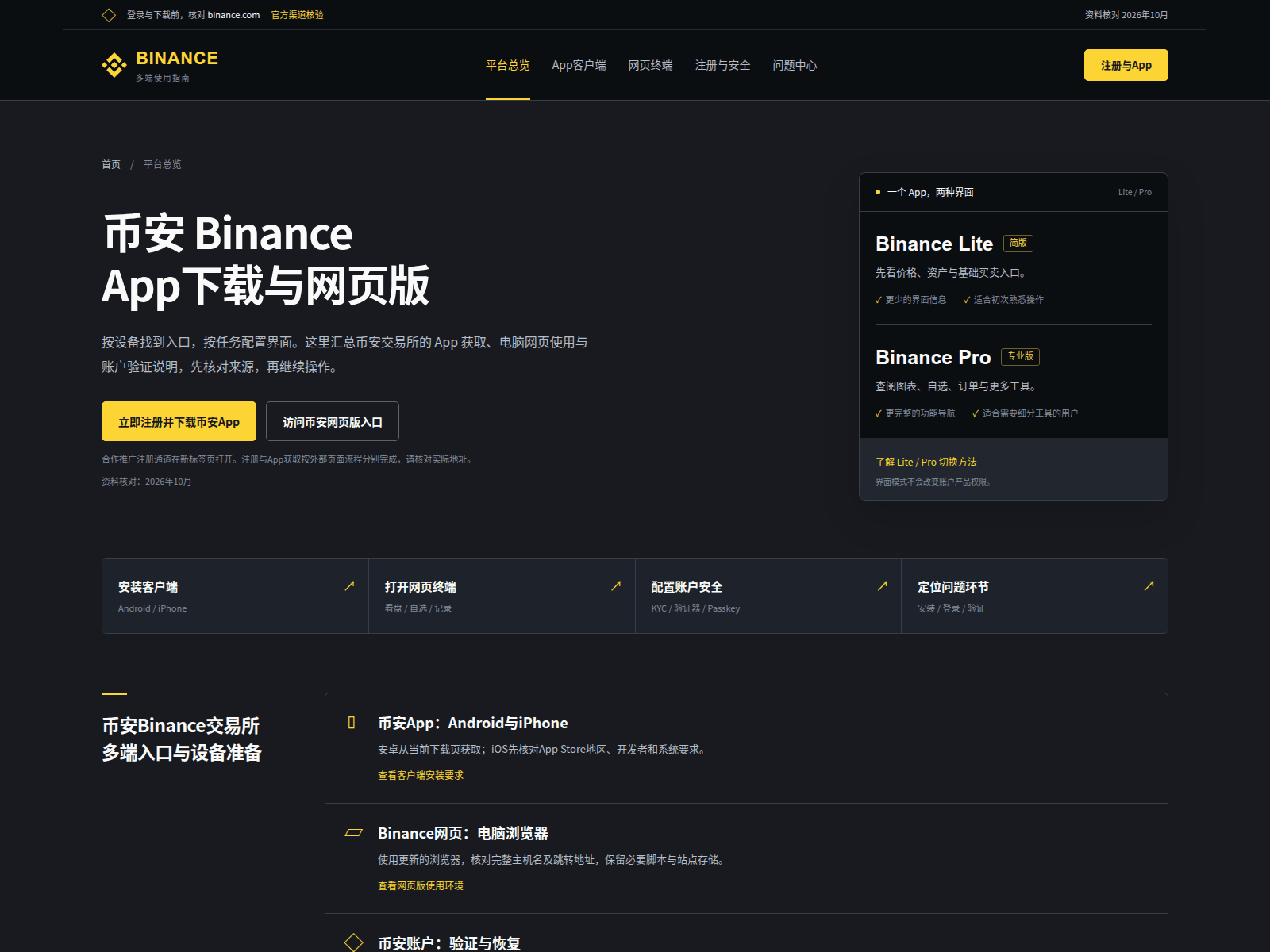Viewport: 1270px width, 952px height.
Task: Click the 简版 badge next to Binance Lite
Action: 1018,244
